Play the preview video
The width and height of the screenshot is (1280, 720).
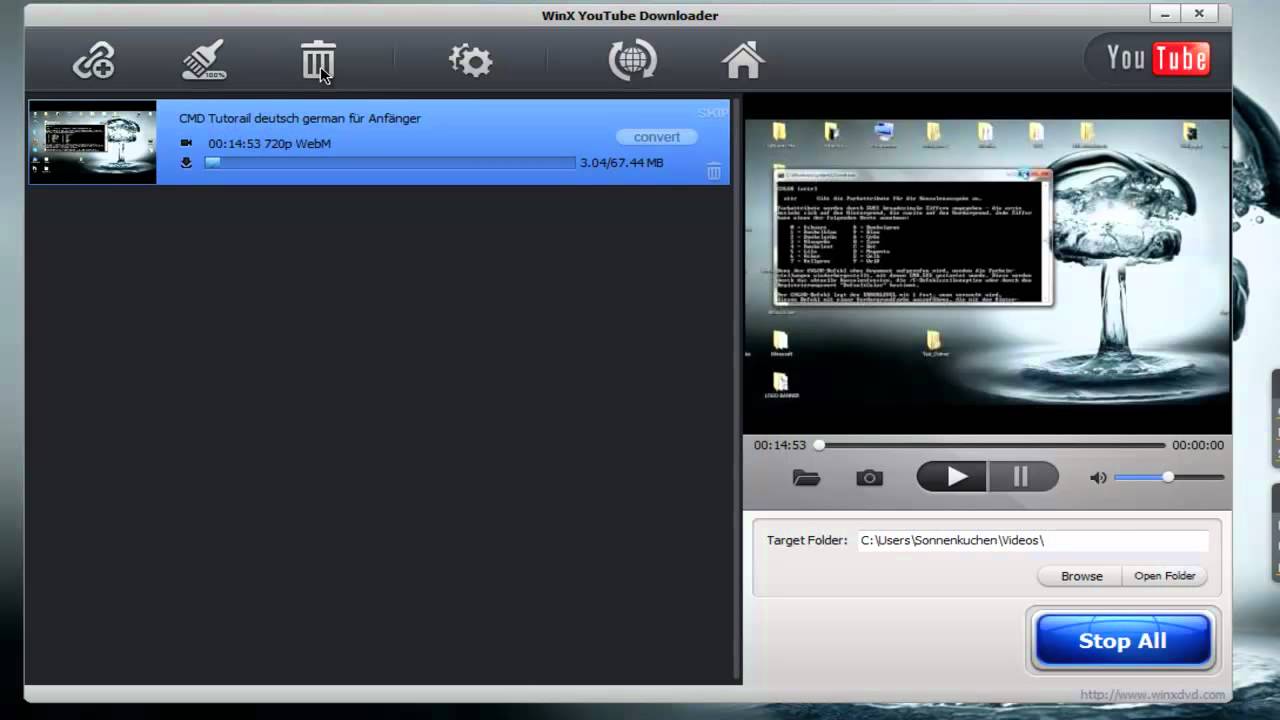point(953,477)
